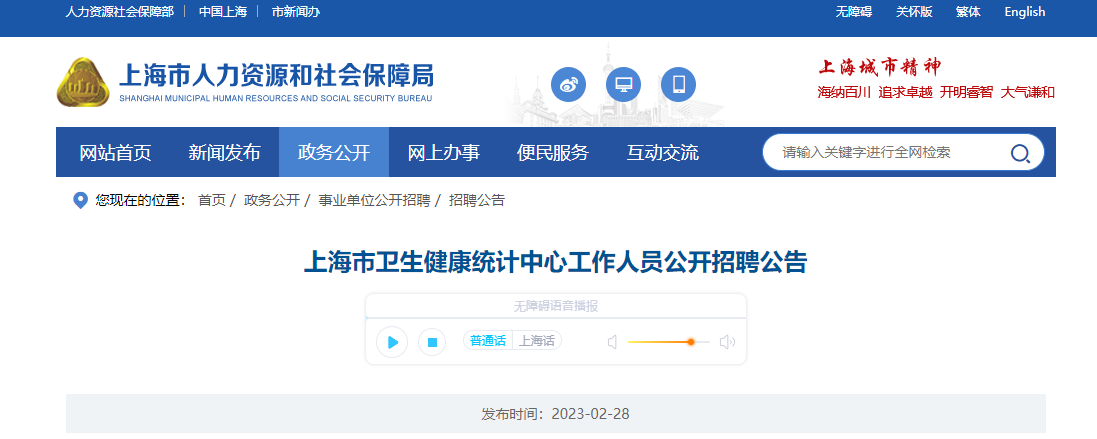
Task: Open 政务公开 navigation menu
Action: [334, 153]
